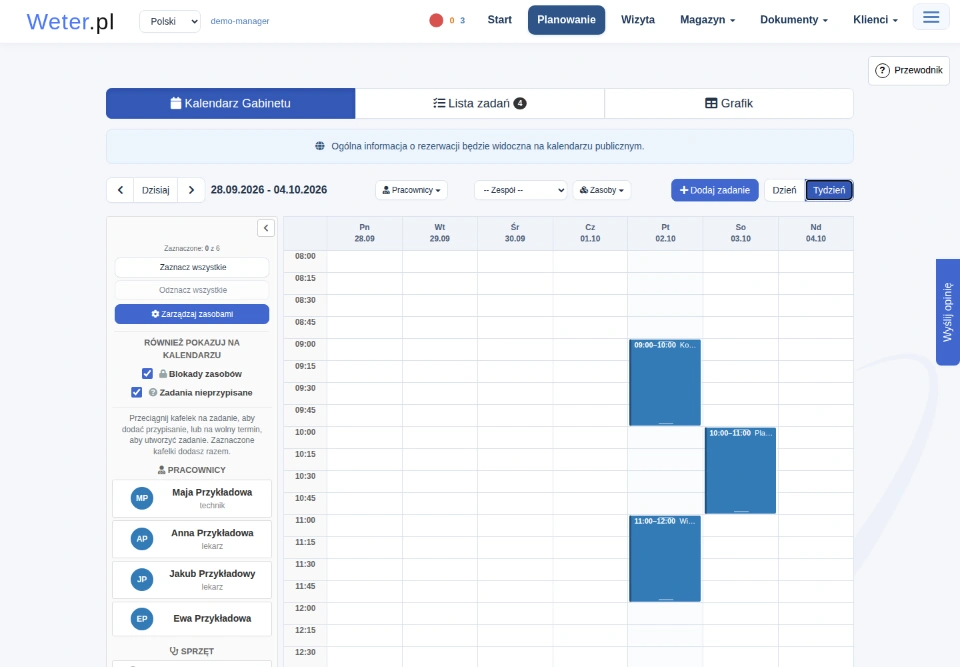Click the JP avatar of Jakub Przykładowy
The height and width of the screenshot is (667, 960).
tap(142, 579)
